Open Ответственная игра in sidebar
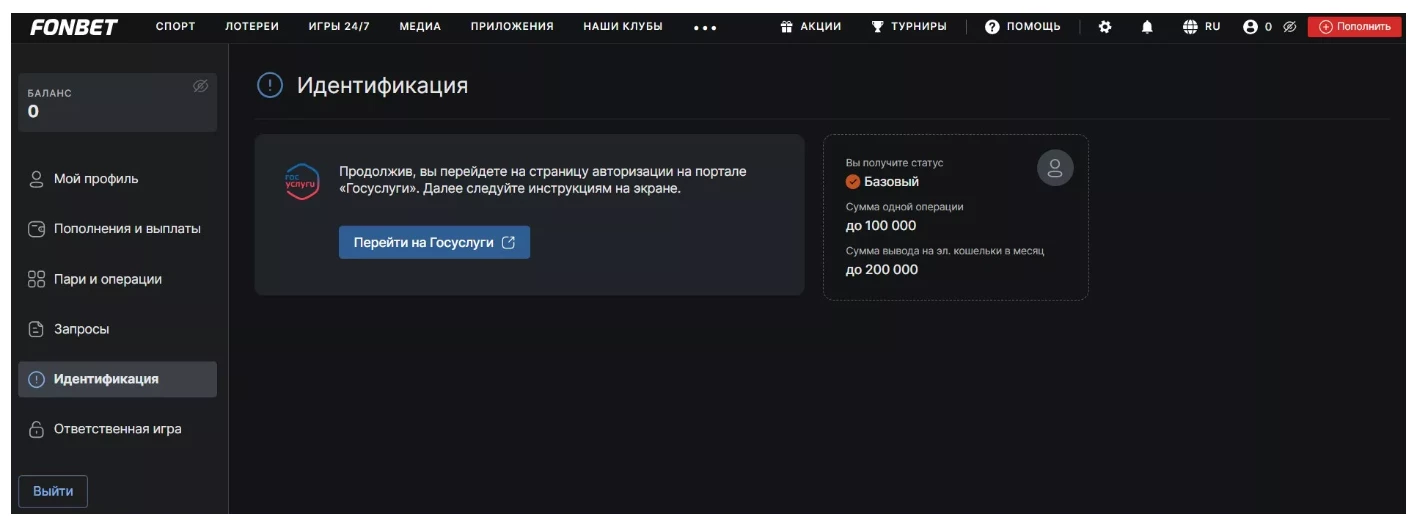Screen dimensions: 1411x520 pos(117,429)
